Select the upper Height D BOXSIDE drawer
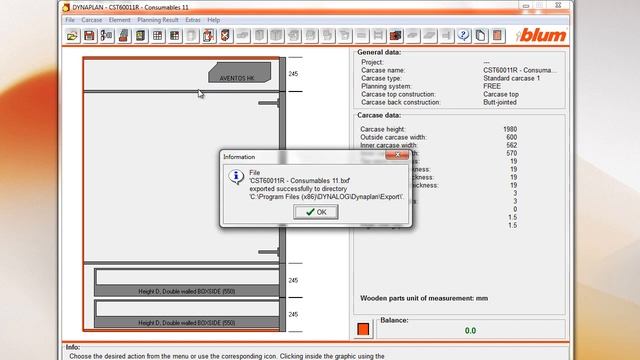Viewport: 640px width, 360px height. point(187,282)
